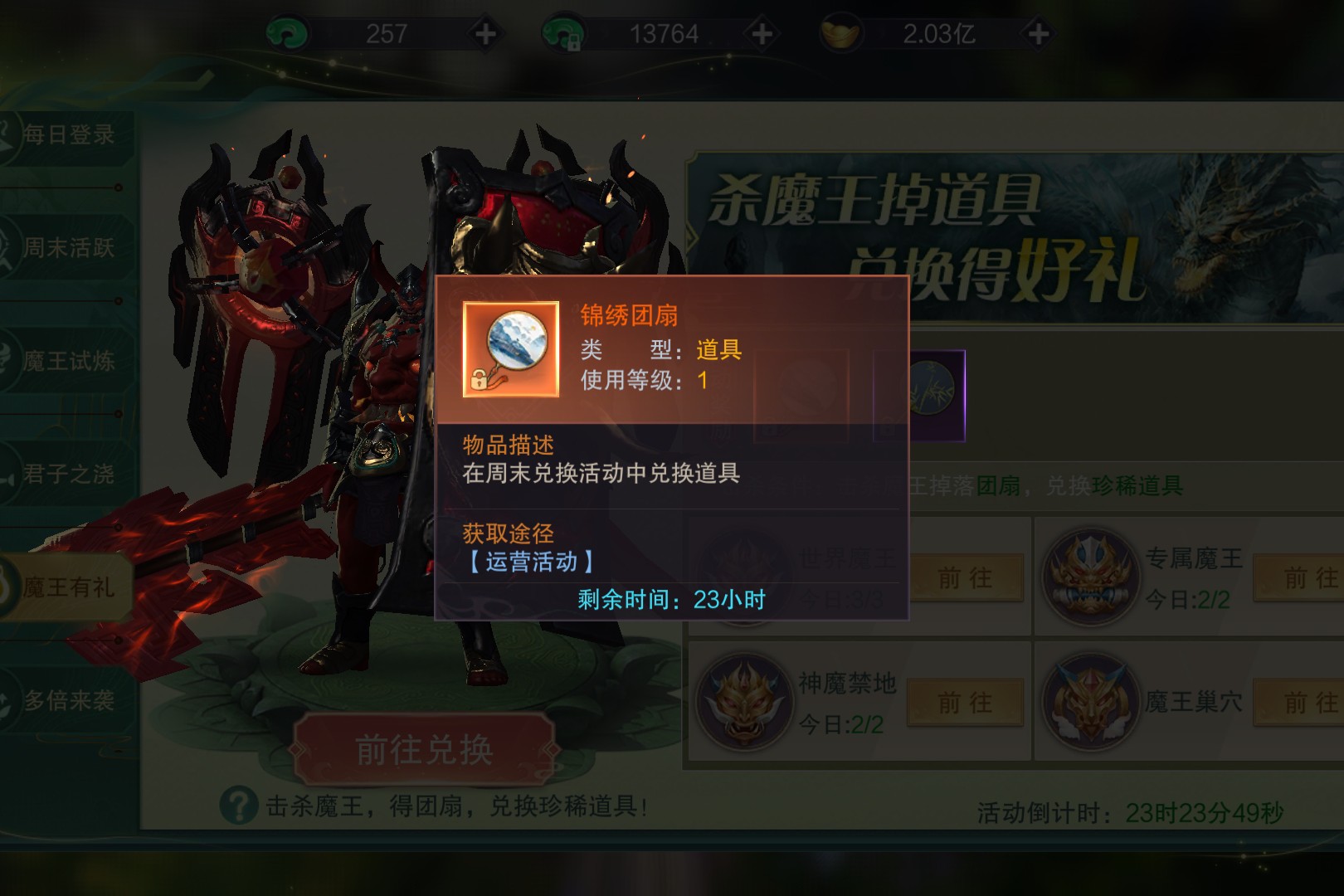1344x896 pixels.
Task: Click the 锦绣团扇 fan item icon
Action: (x=510, y=349)
